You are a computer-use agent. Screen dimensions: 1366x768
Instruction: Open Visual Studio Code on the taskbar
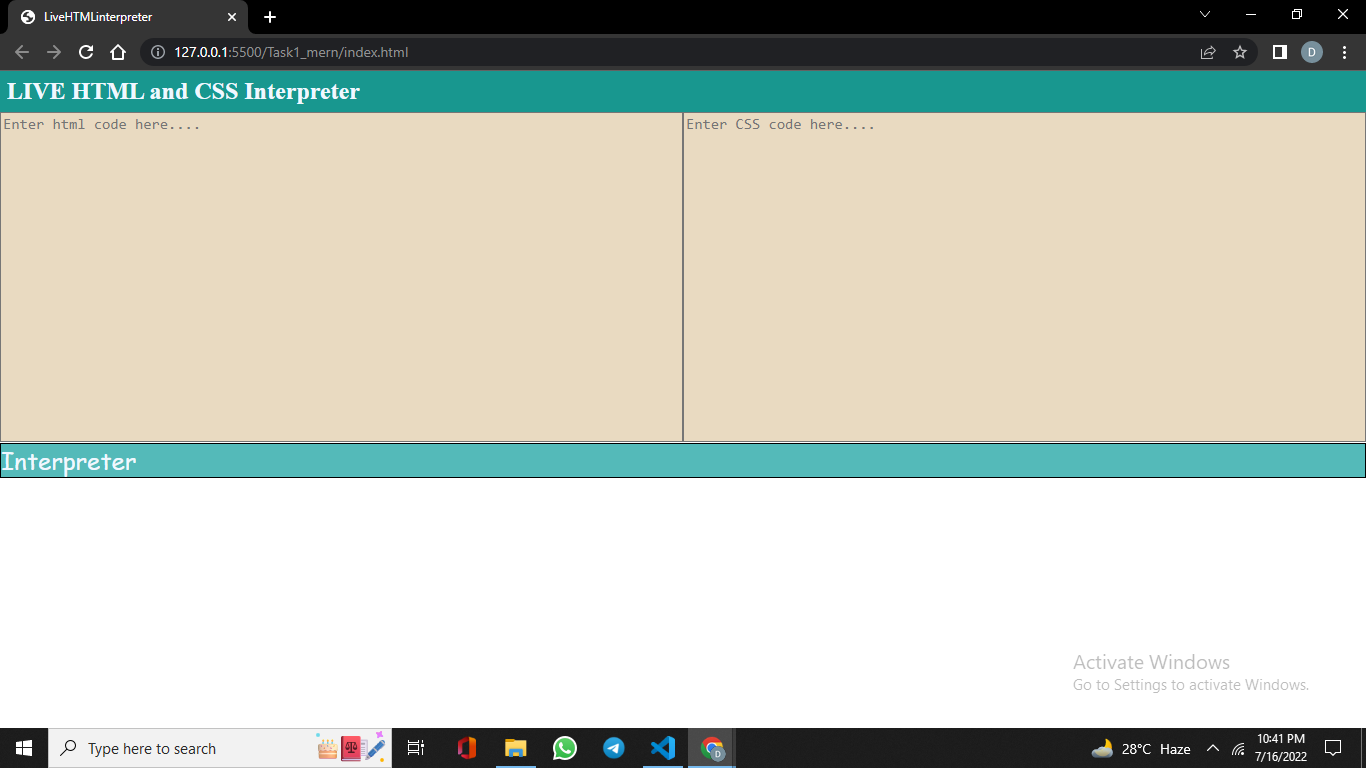click(x=663, y=748)
